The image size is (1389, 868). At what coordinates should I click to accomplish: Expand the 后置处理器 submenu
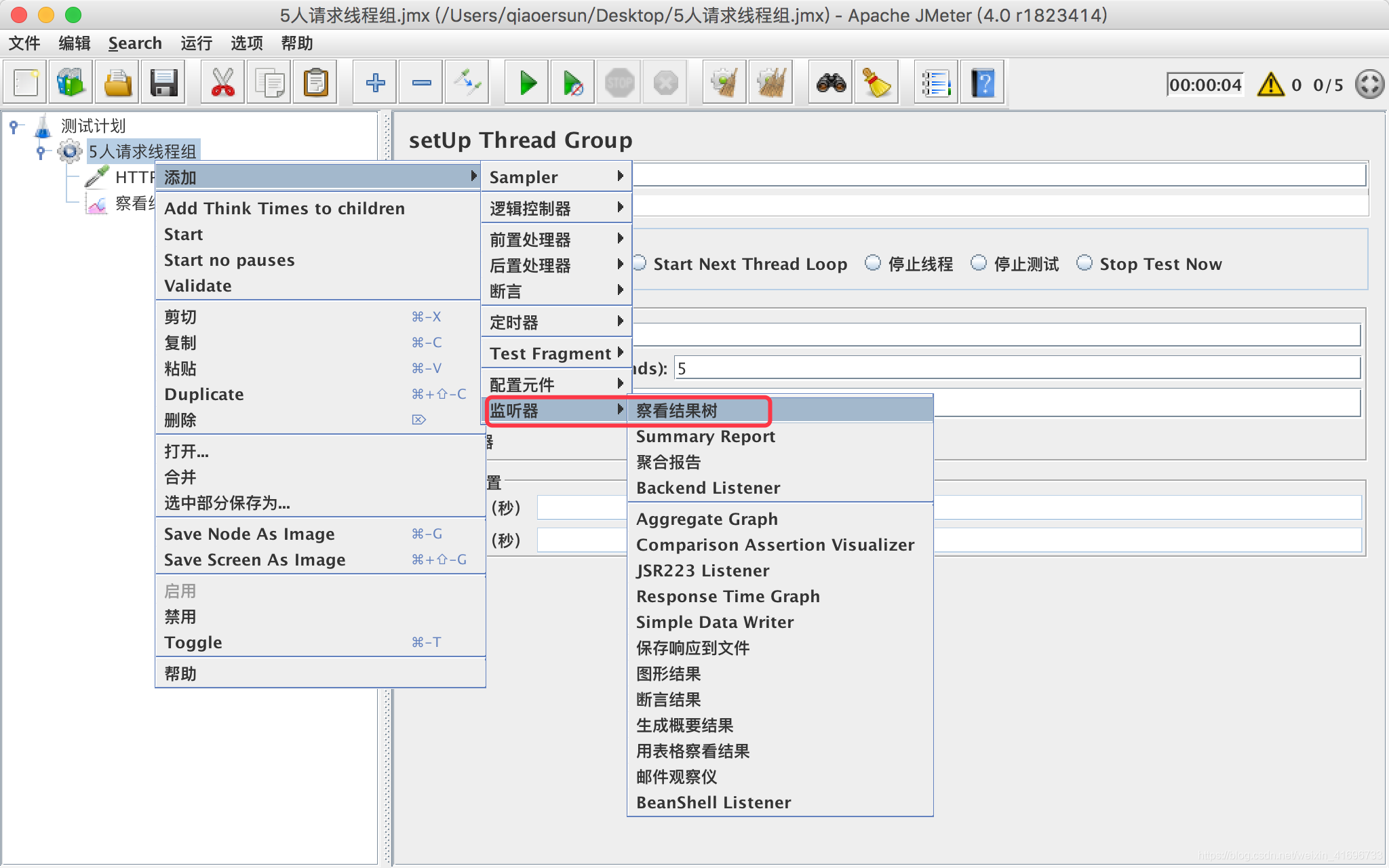click(556, 265)
